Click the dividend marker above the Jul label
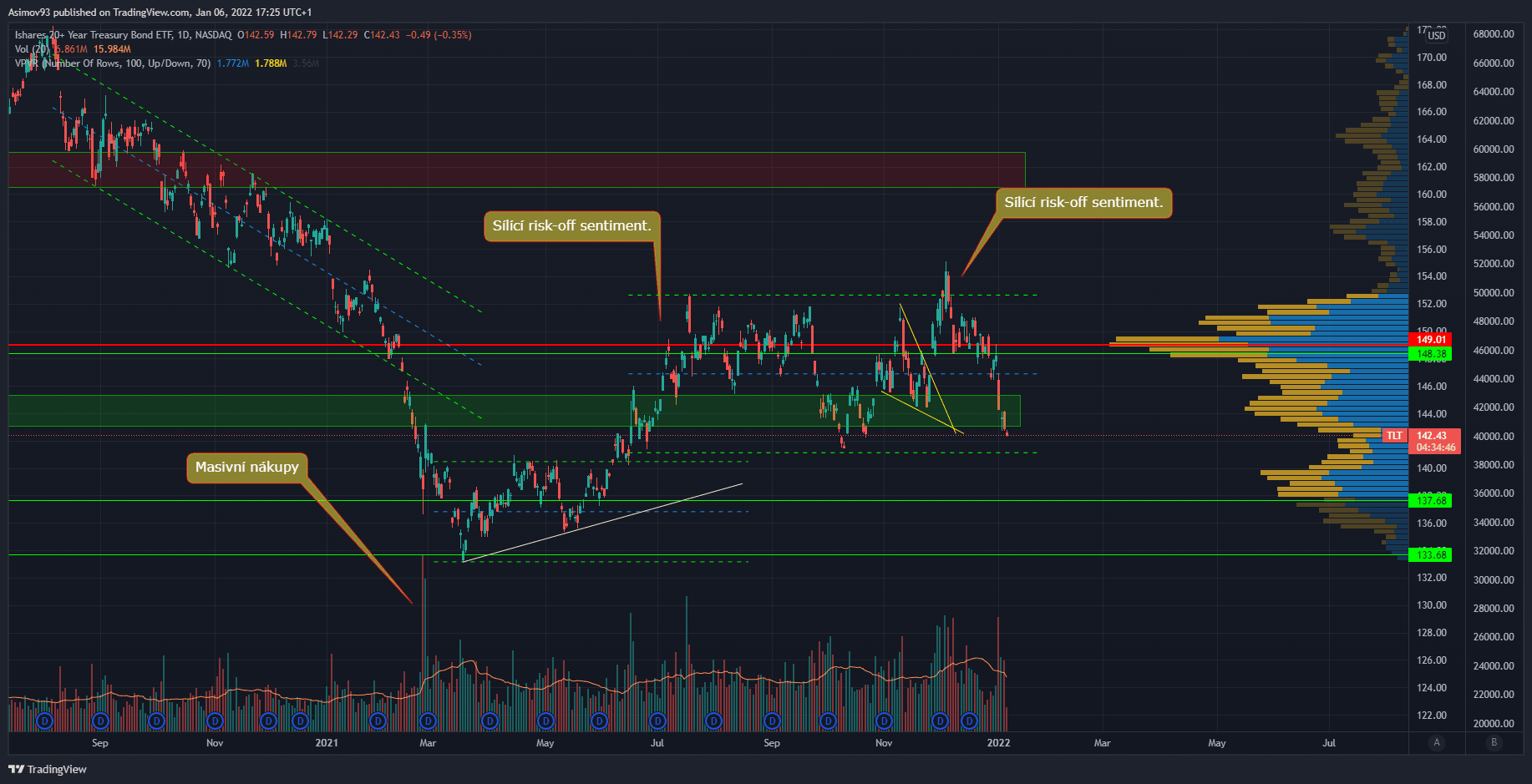 657,721
